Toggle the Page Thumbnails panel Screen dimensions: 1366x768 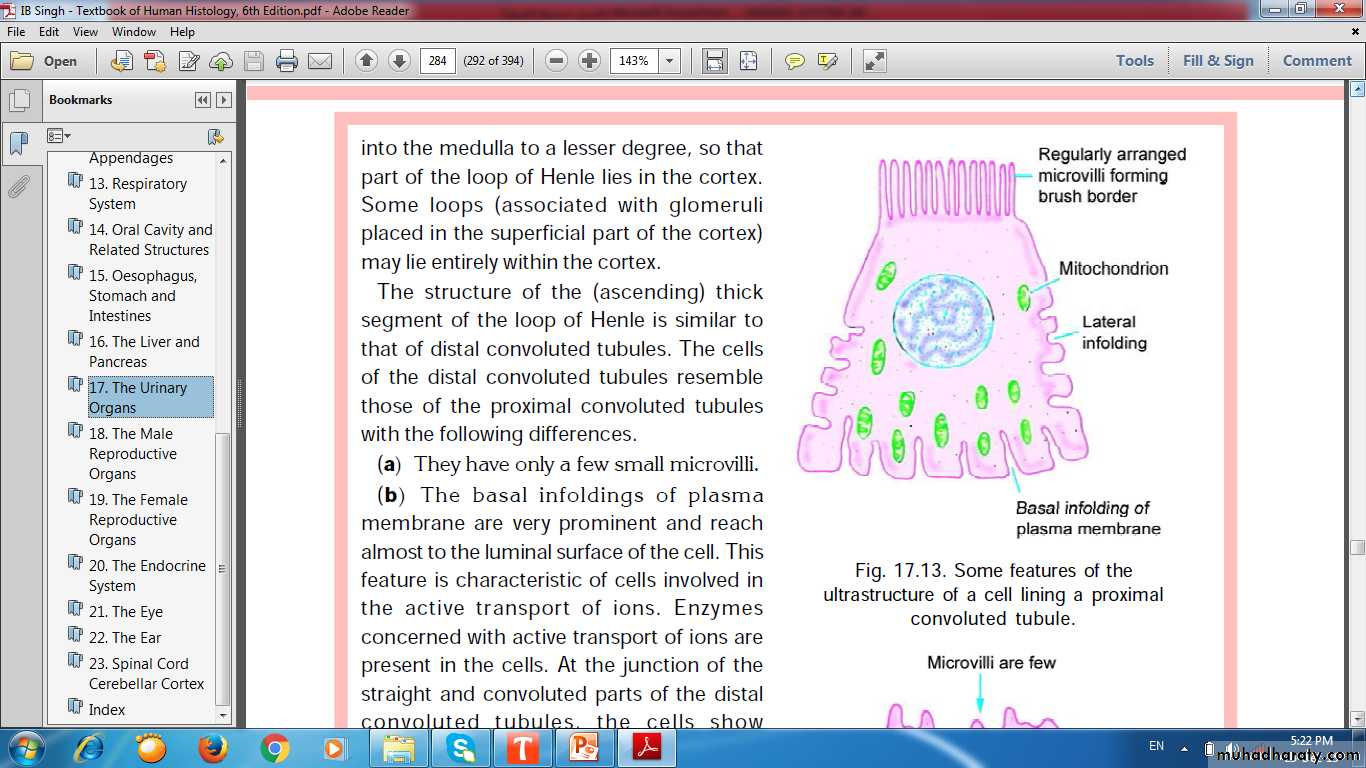click(x=19, y=101)
